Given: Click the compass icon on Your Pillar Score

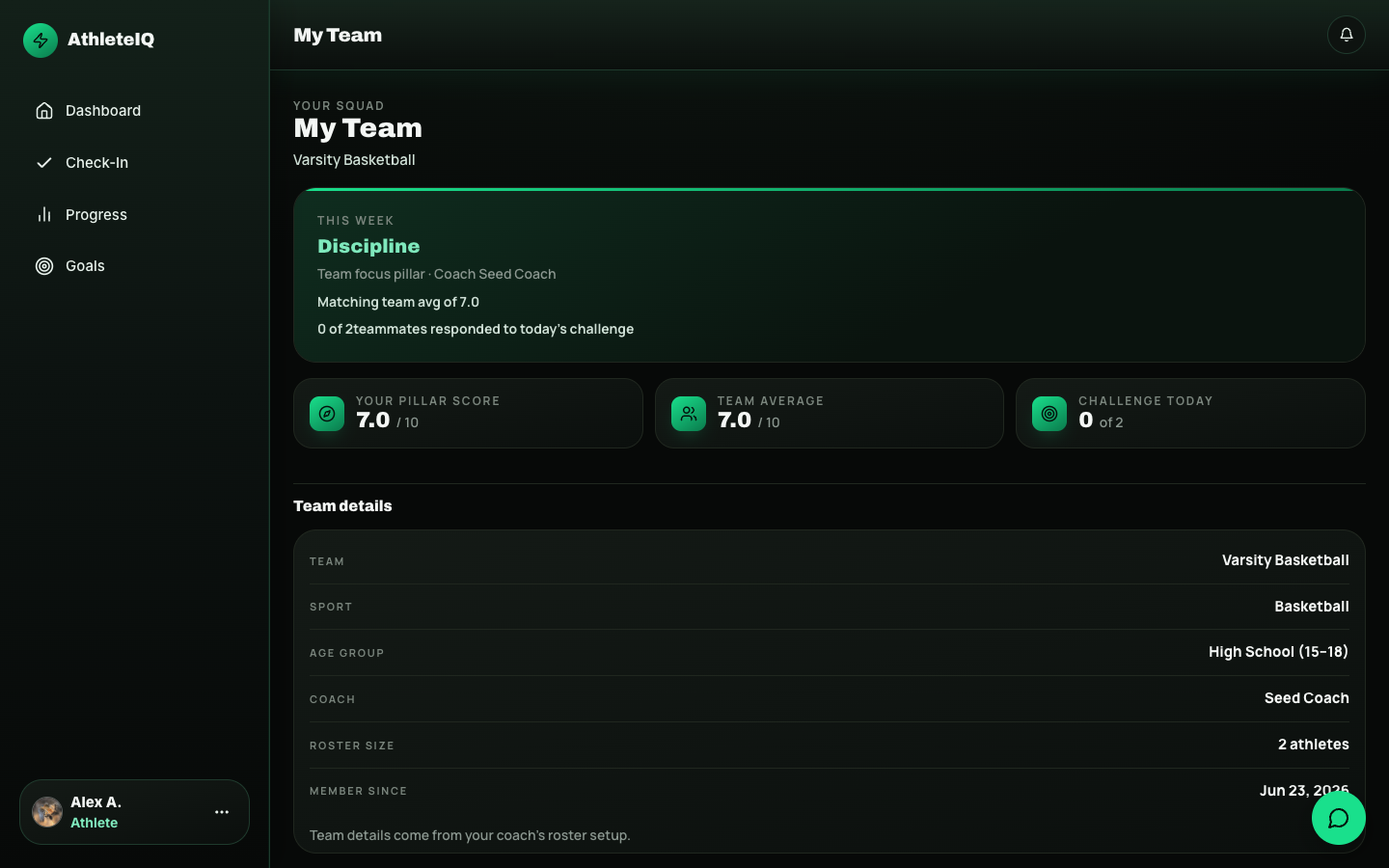Looking at the screenshot, I should [x=327, y=414].
